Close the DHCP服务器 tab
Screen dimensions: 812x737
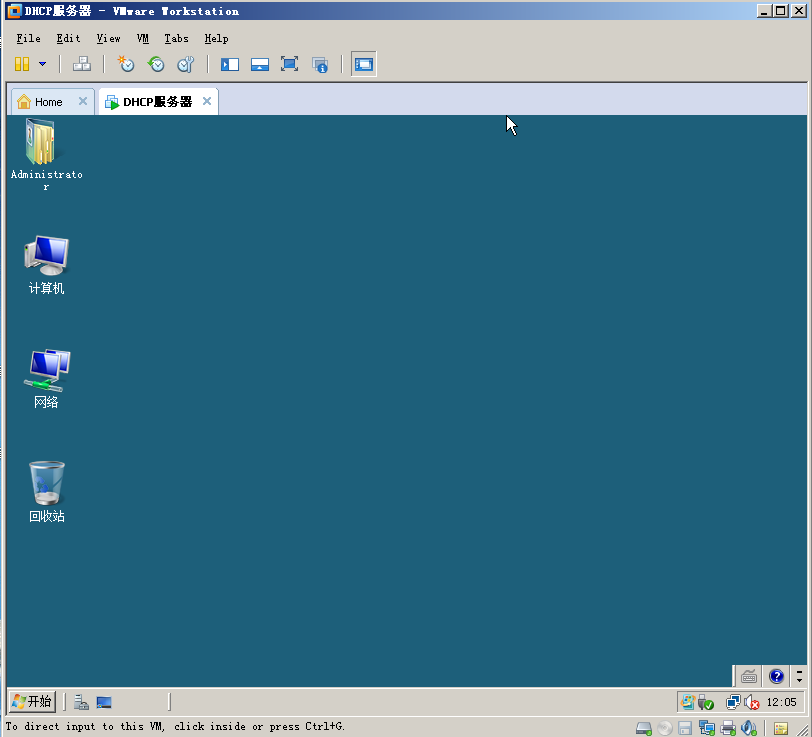(x=207, y=102)
